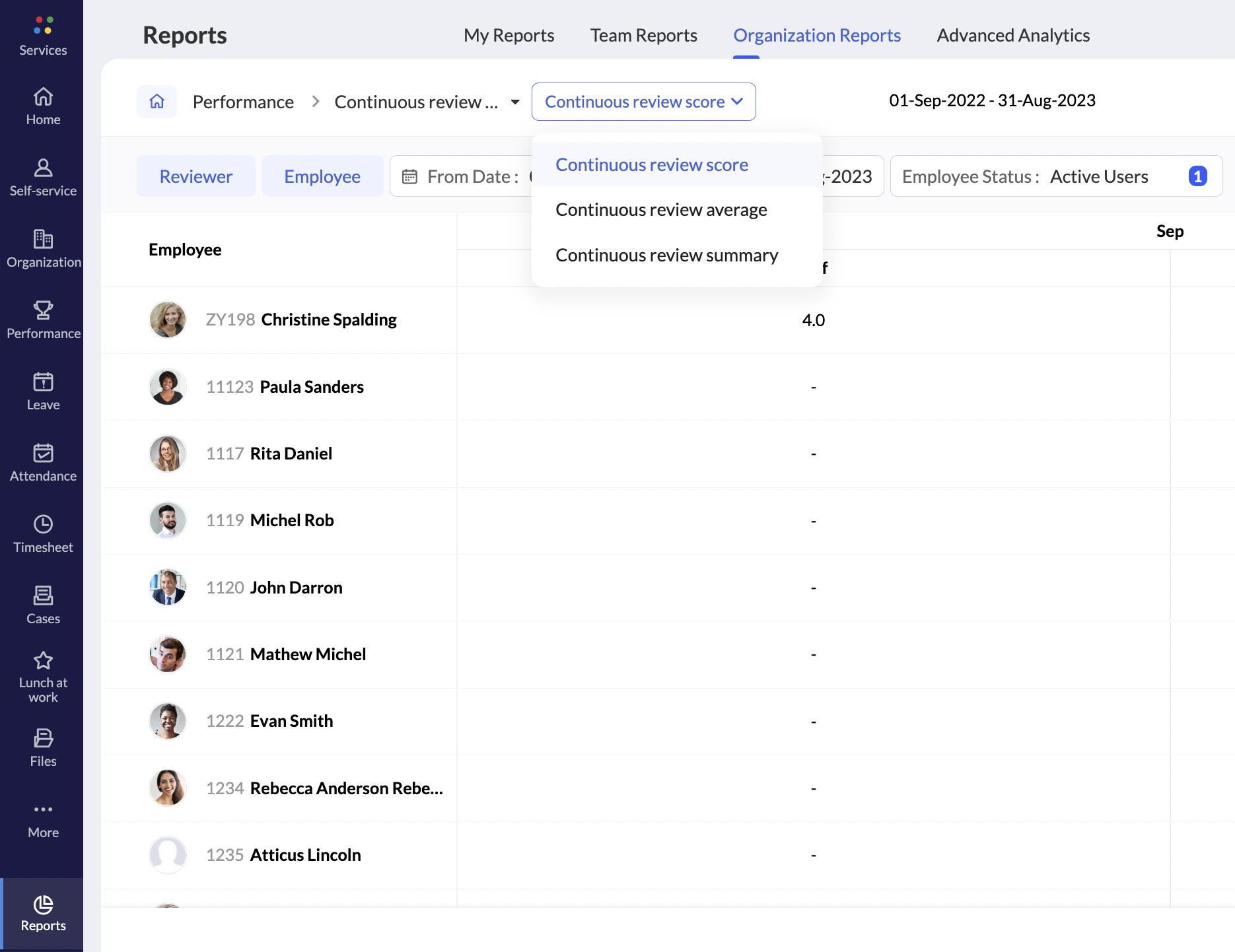Click the Performance breadcrumb link
The image size is (1235, 952).
coord(243,102)
